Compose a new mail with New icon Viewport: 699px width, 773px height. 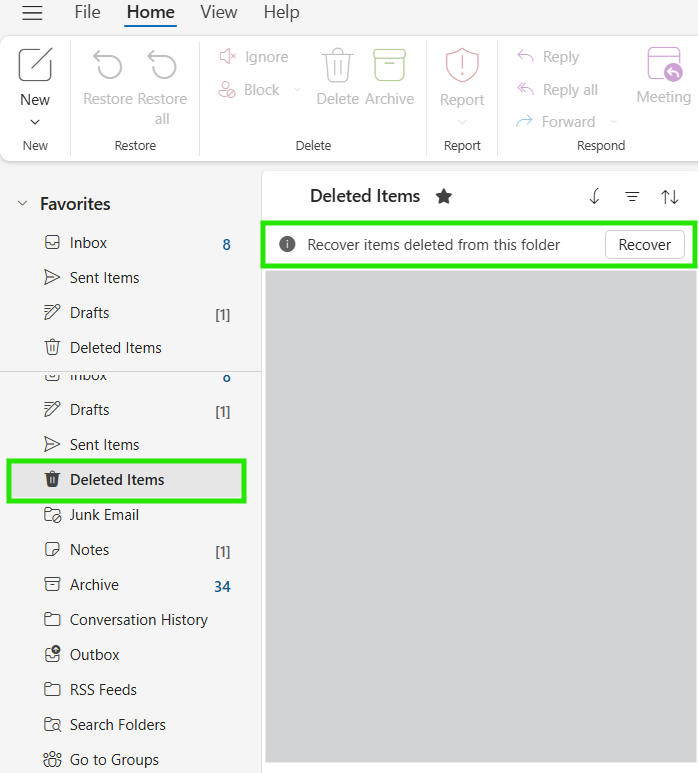coord(35,65)
